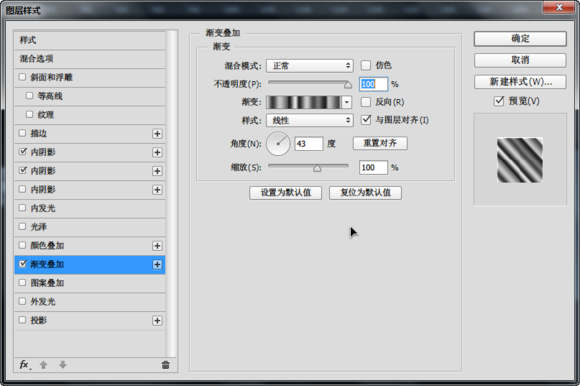Click the plus icon on the 渐变叠加 row
The height and width of the screenshot is (386, 580).
(157, 264)
